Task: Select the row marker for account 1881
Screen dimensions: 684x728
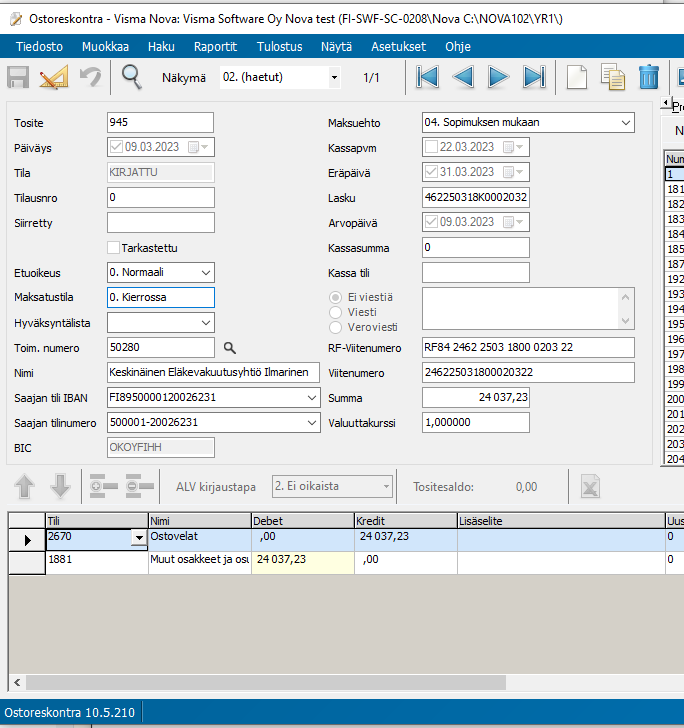Action: (x=27, y=563)
